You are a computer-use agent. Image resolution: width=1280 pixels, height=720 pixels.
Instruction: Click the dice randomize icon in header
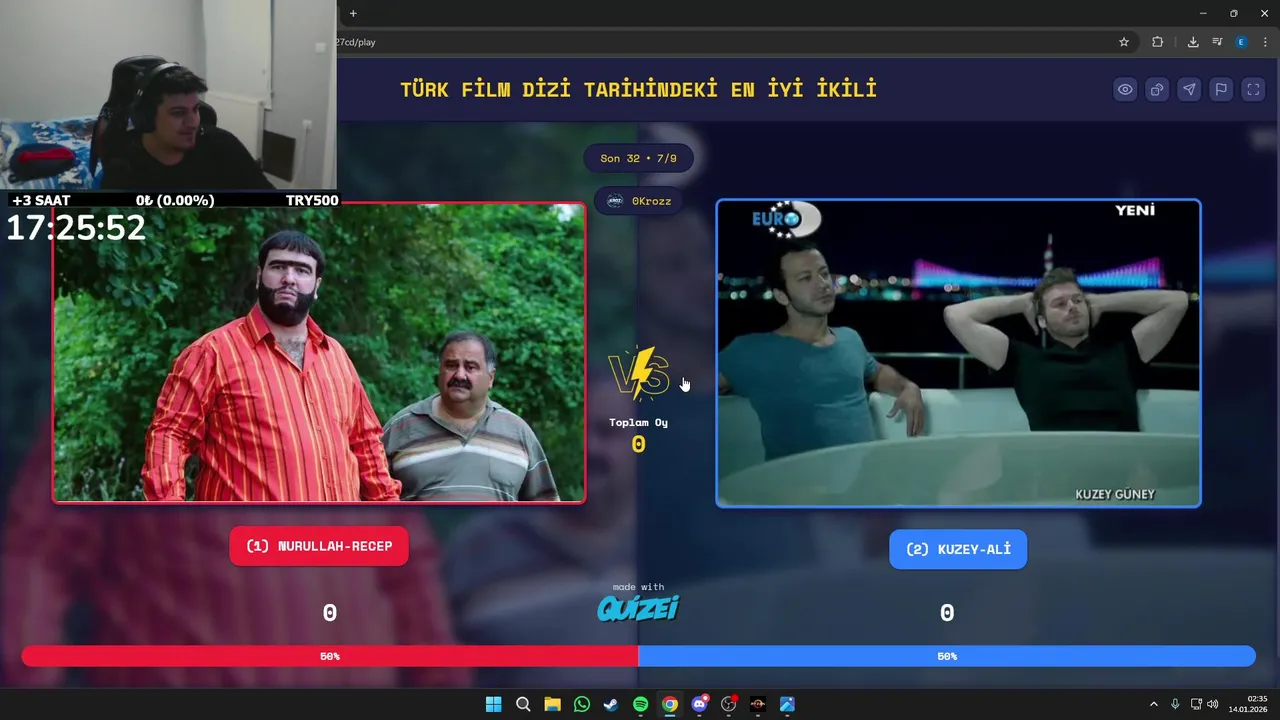click(1157, 89)
